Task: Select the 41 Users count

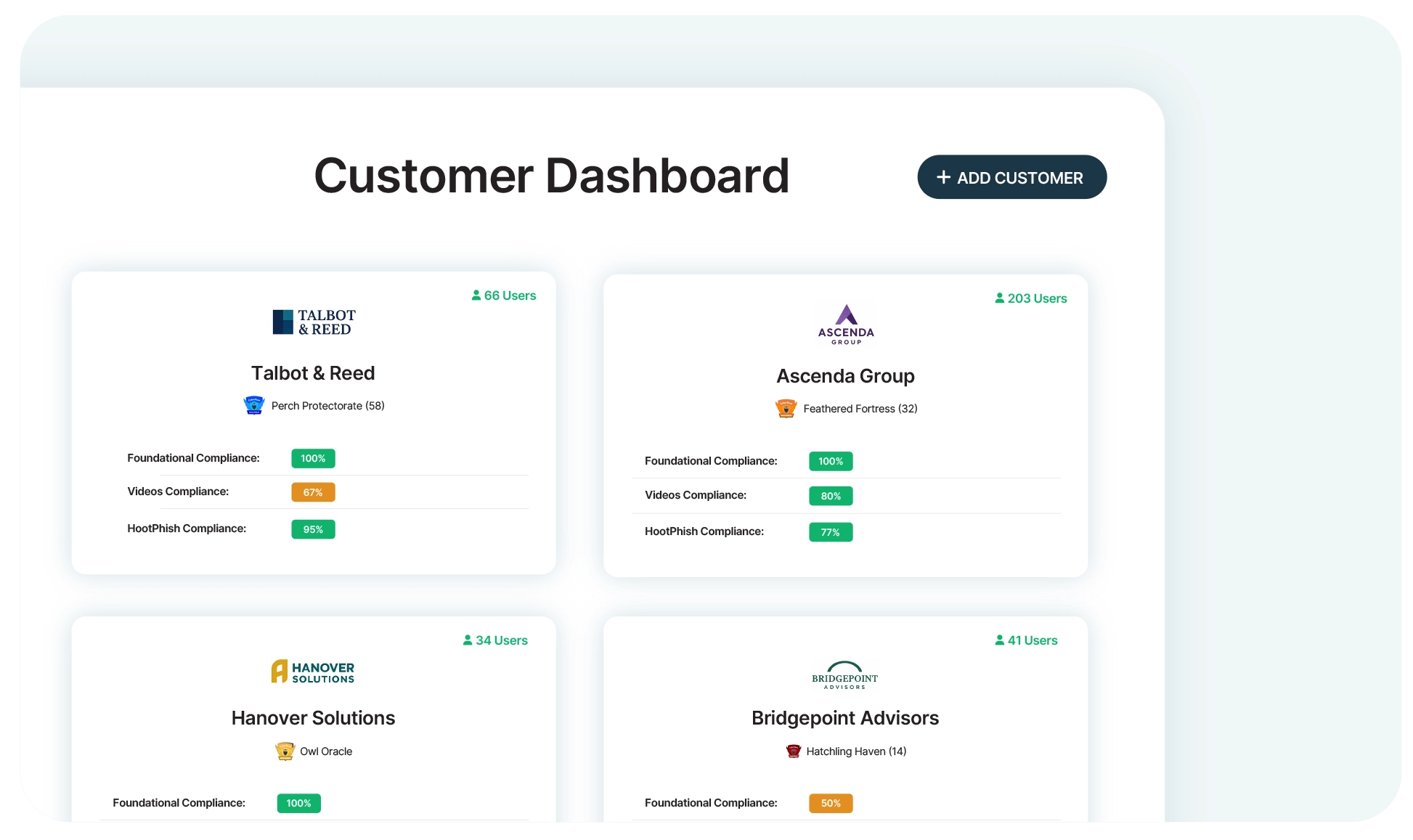Action: (1032, 640)
